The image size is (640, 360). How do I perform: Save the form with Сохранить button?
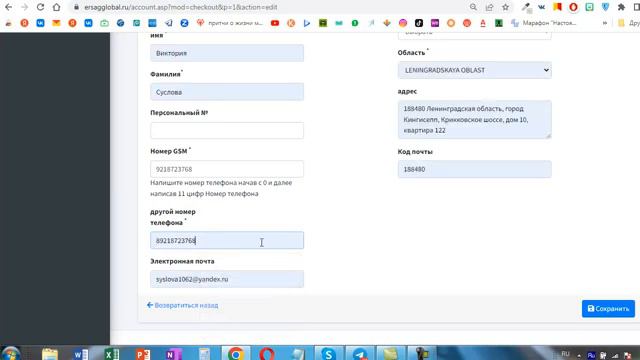608,309
